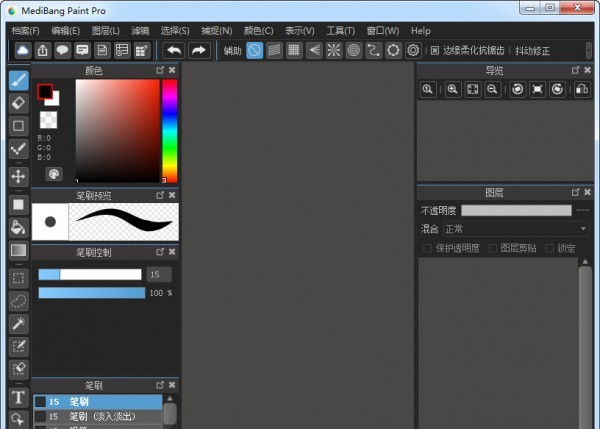Toggle 边缘柔化抗锯齿 anti-aliasing checkbox
Image resolution: width=600 pixels, height=429 pixels.
pyautogui.click(x=435, y=50)
